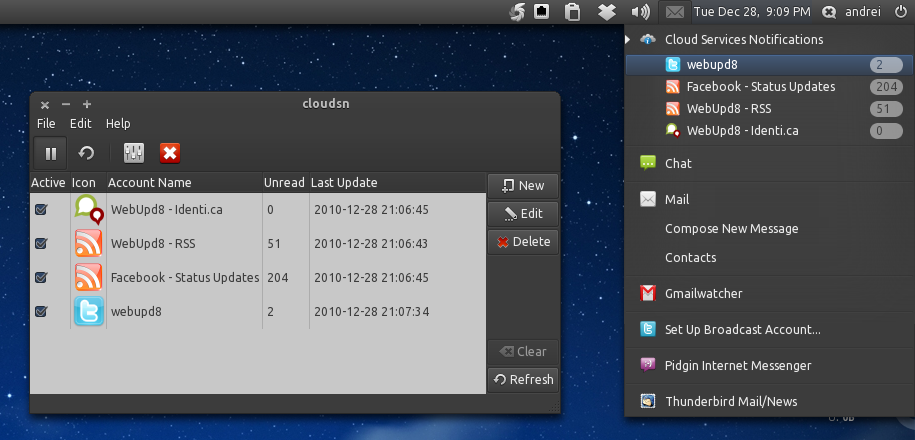The height and width of the screenshot is (440, 915).
Task: Click the 204 unread badge in menu
Action: coord(886,87)
